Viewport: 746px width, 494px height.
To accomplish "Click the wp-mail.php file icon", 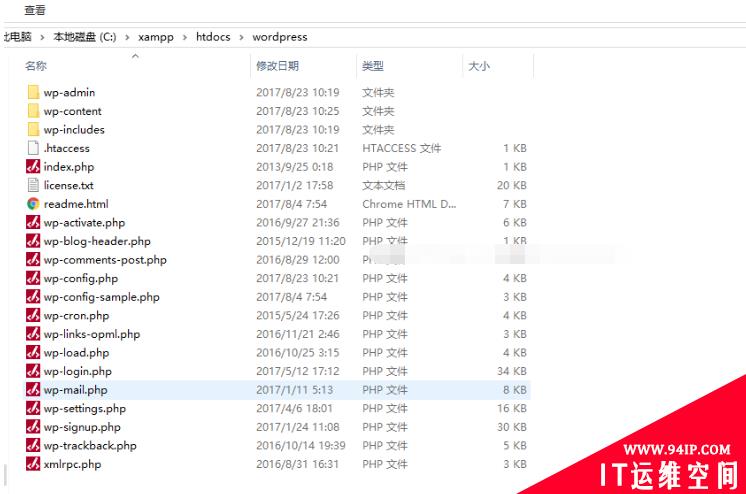I will [x=33, y=389].
